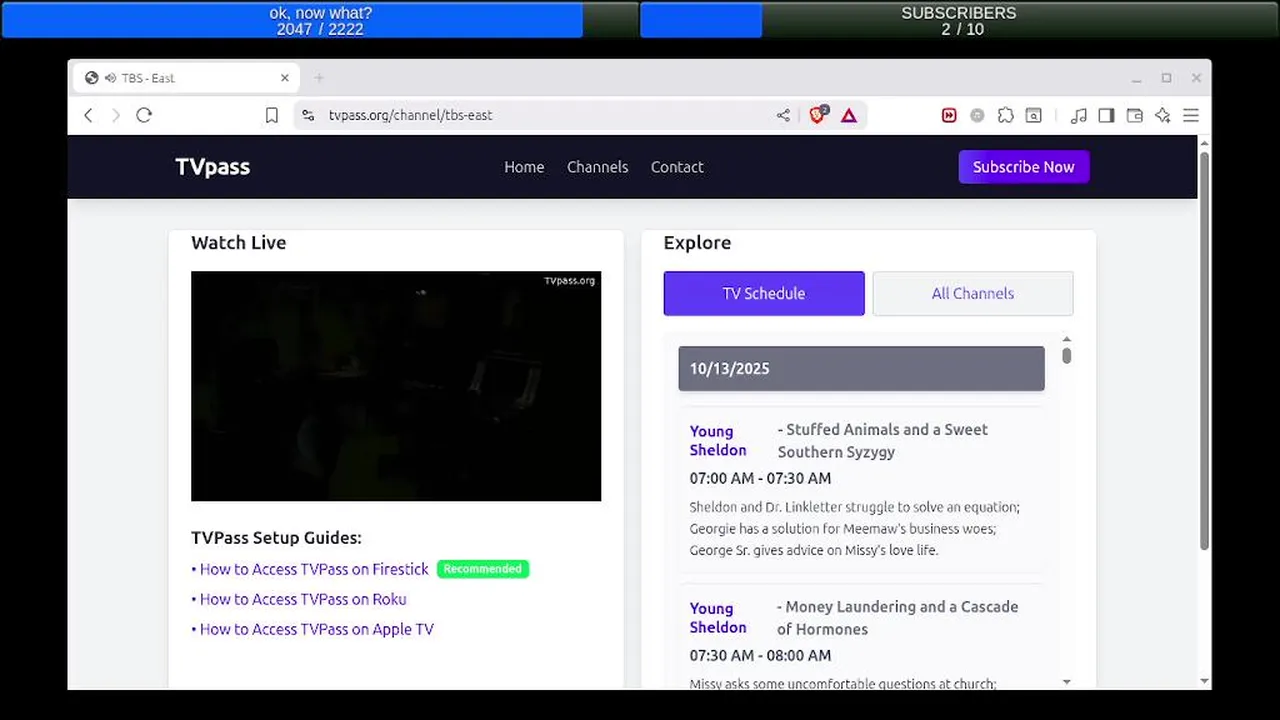Open the Channels nav link

coord(597,167)
